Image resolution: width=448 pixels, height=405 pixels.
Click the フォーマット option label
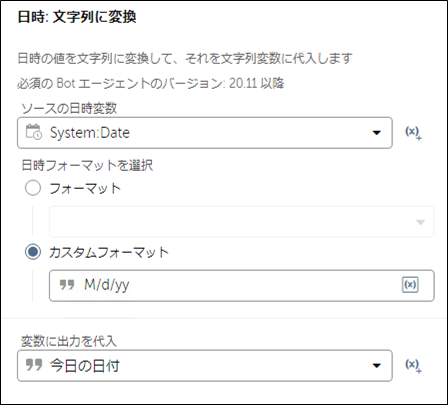[x=85, y=188]
